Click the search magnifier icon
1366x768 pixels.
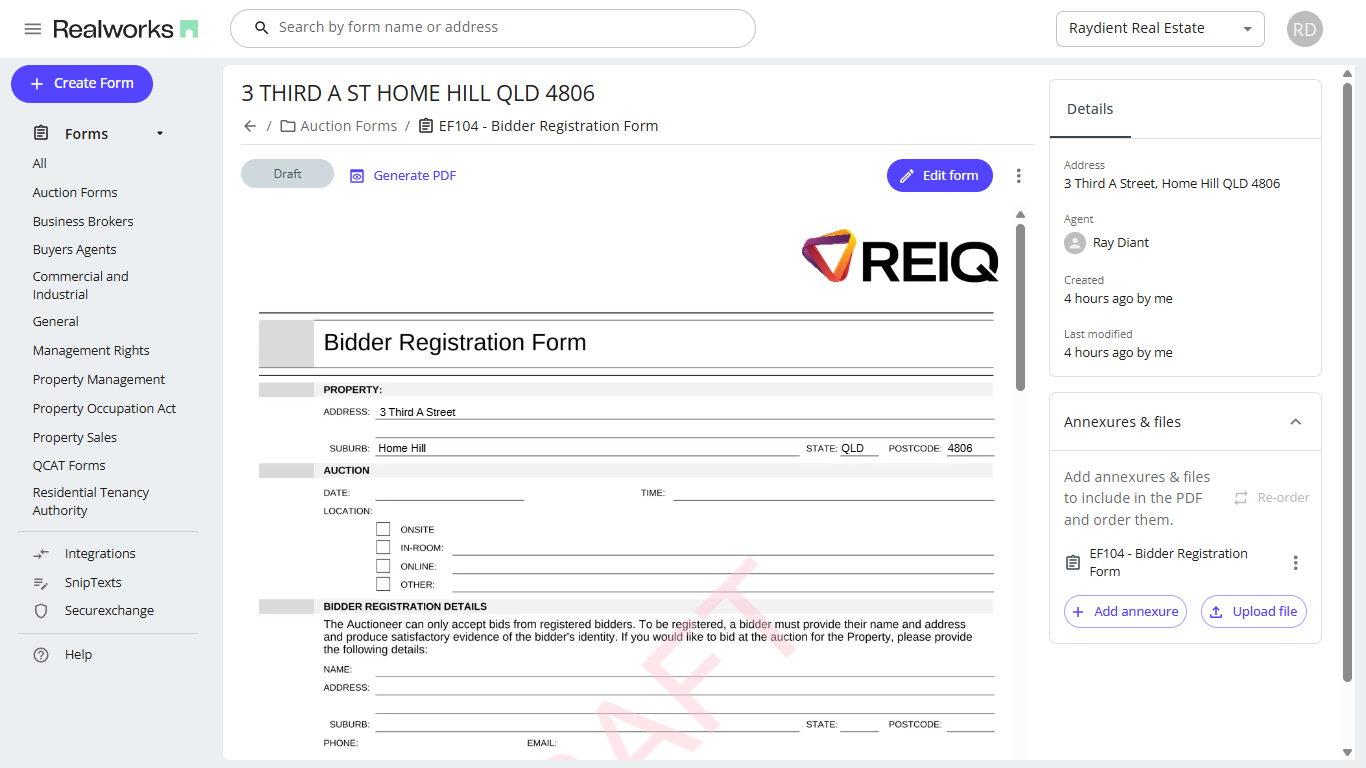tap(262, 28)
